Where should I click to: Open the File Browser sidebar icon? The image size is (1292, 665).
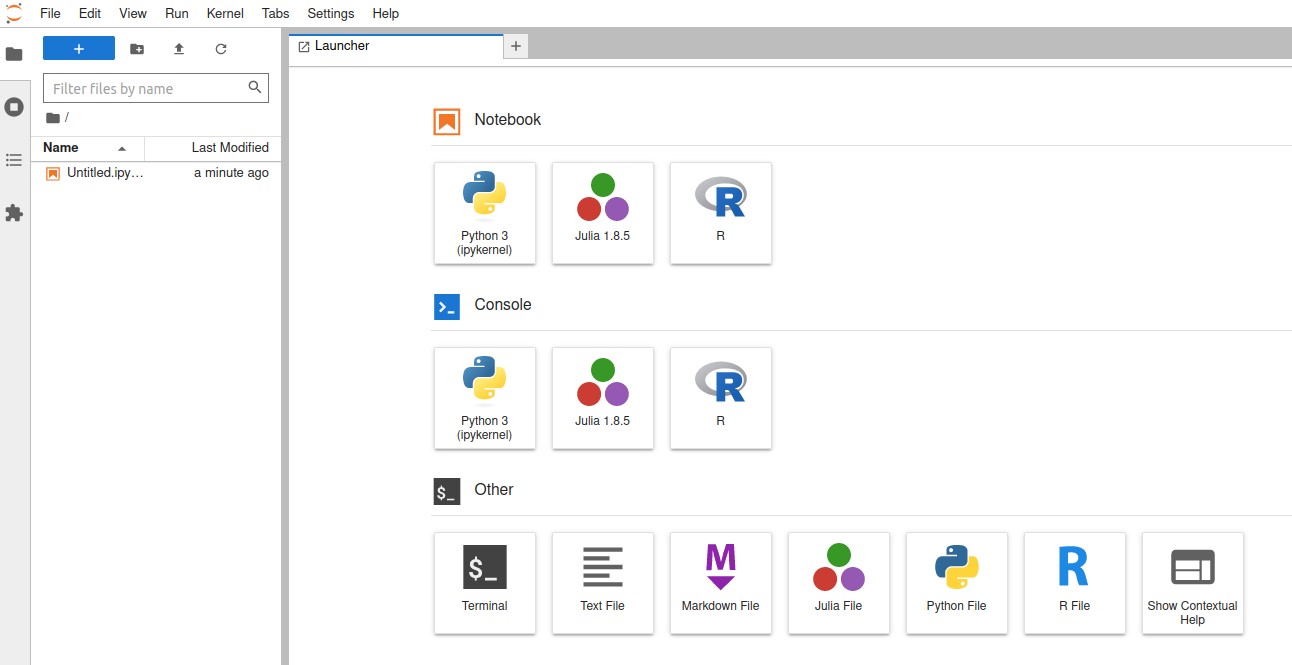14,54
